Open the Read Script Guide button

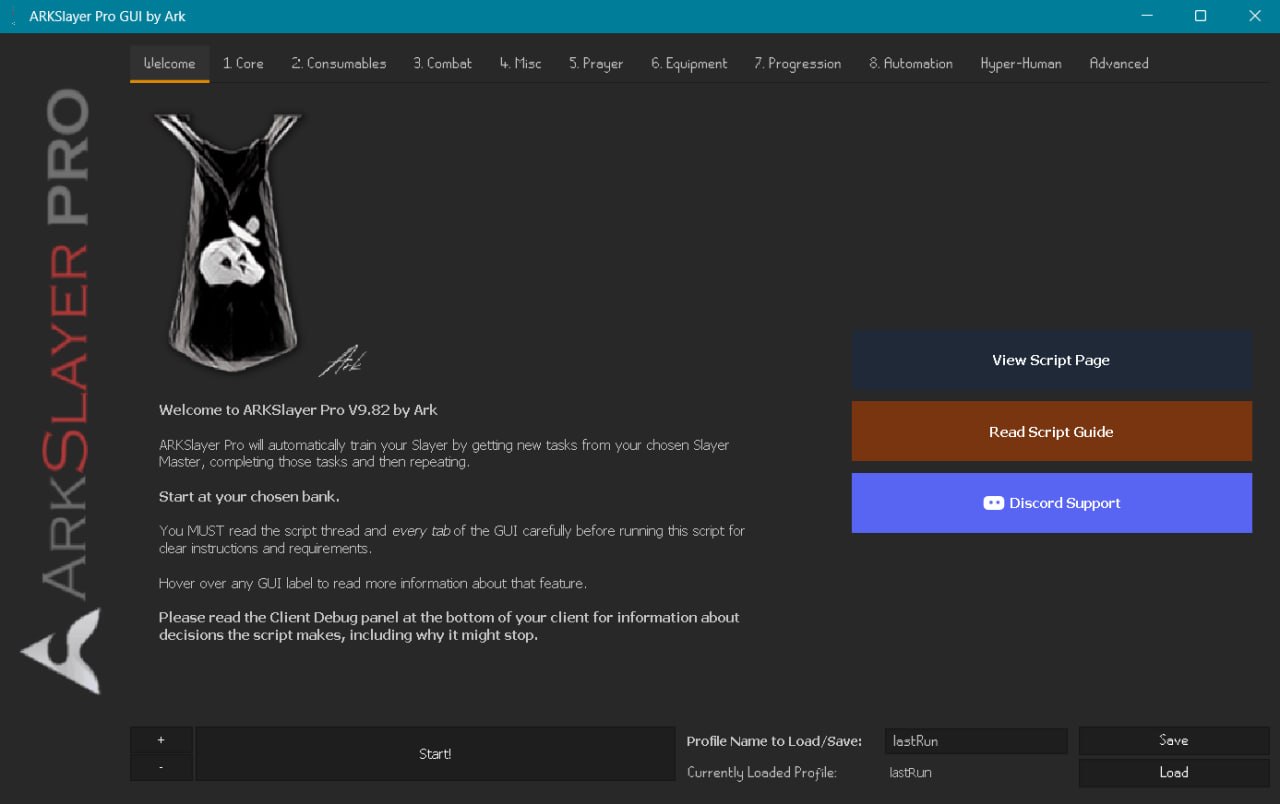pos(1052,432)
